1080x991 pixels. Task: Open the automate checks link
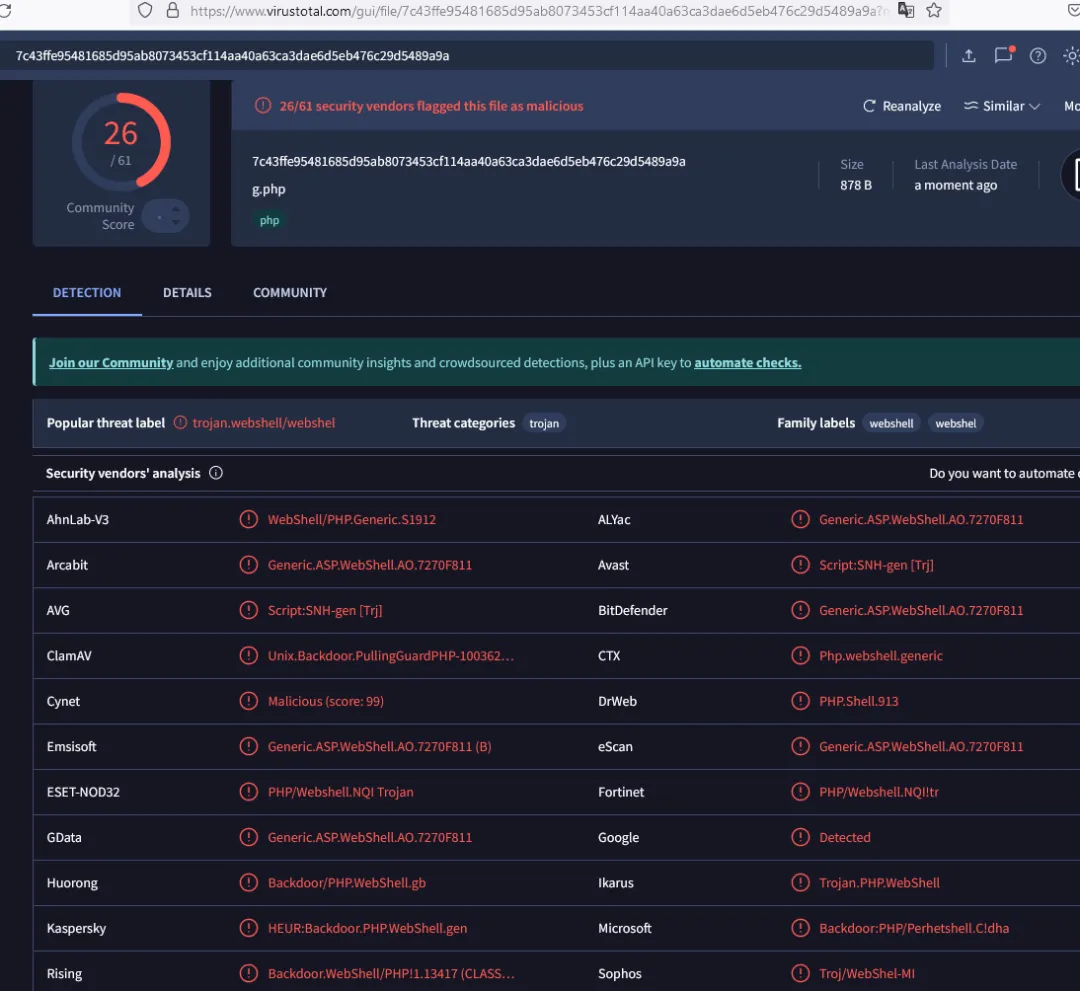pos(747,363)
